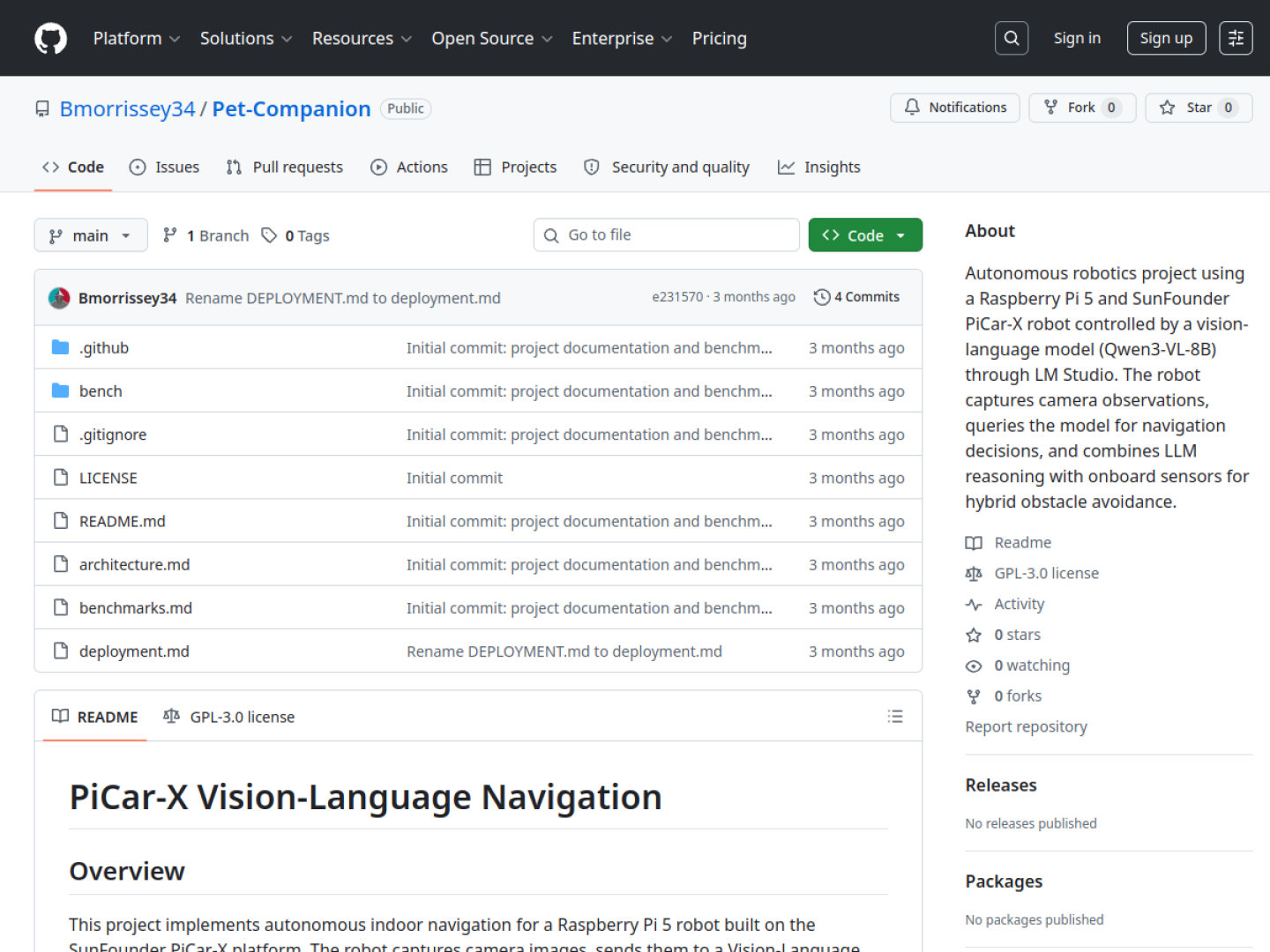Open the Actions tab
1270x952 pixels.
409,167
